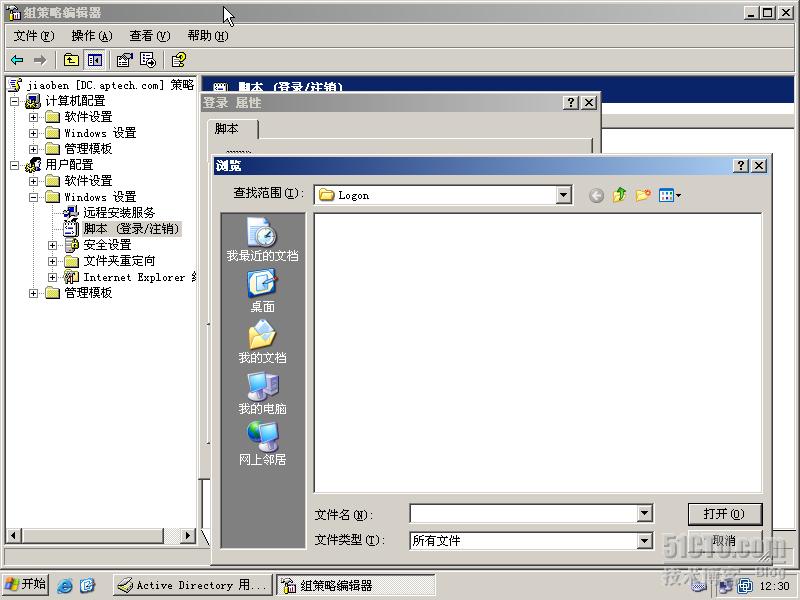Collapse the 计算机配置 tree node
The height and width of the screenshot is (600, 800).
(x=14, y=101)
